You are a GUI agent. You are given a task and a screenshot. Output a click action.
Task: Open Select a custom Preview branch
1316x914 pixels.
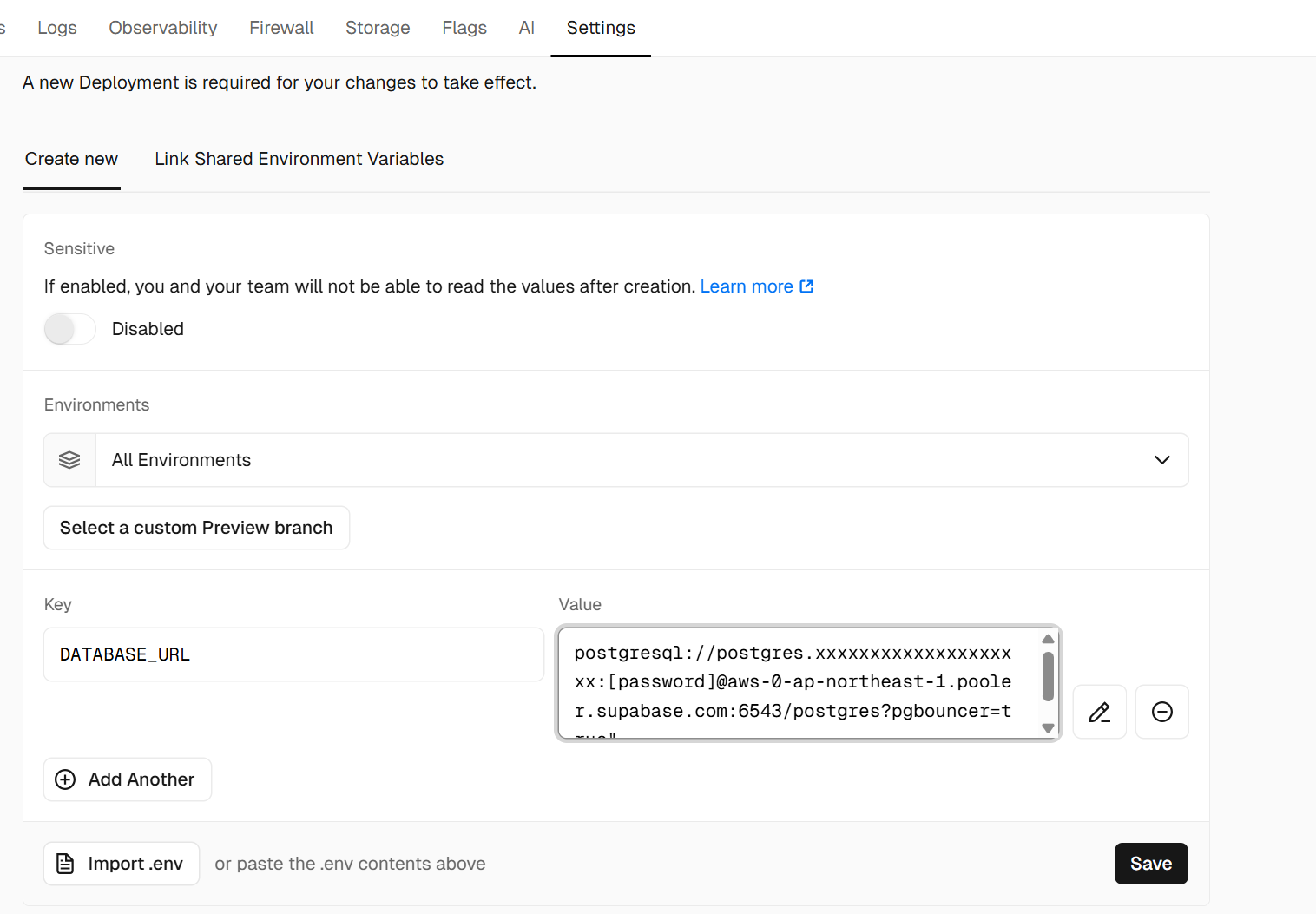click(196, 528)
